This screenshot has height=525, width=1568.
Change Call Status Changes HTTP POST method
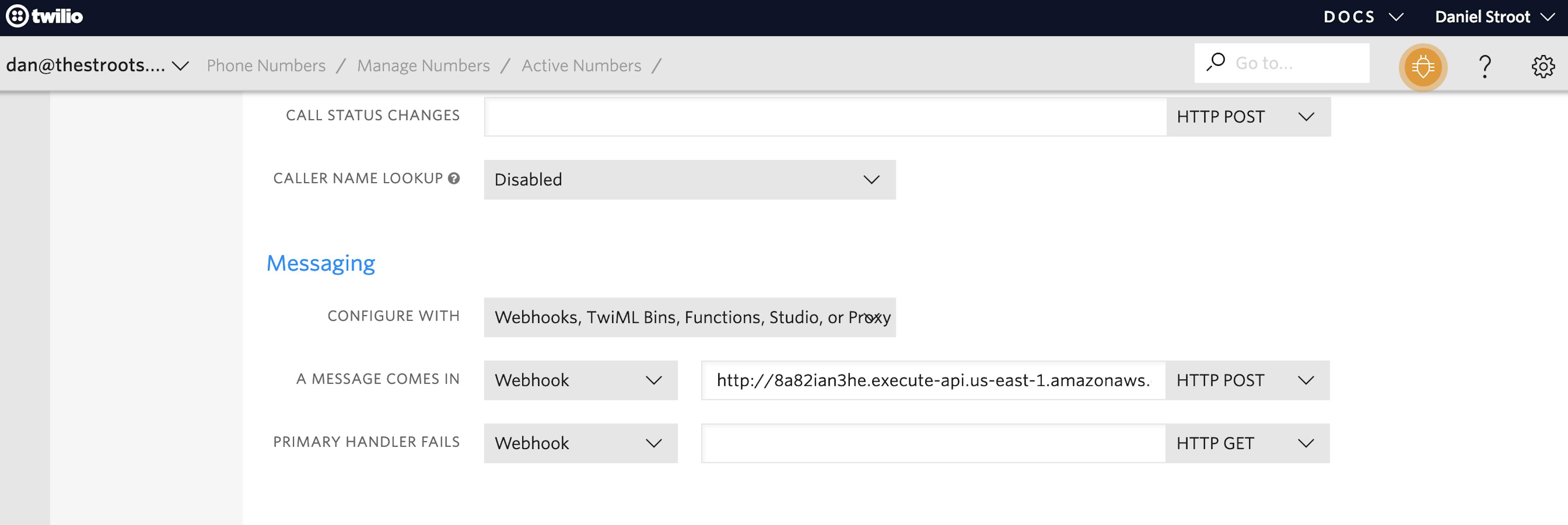tap(1247, 116)
